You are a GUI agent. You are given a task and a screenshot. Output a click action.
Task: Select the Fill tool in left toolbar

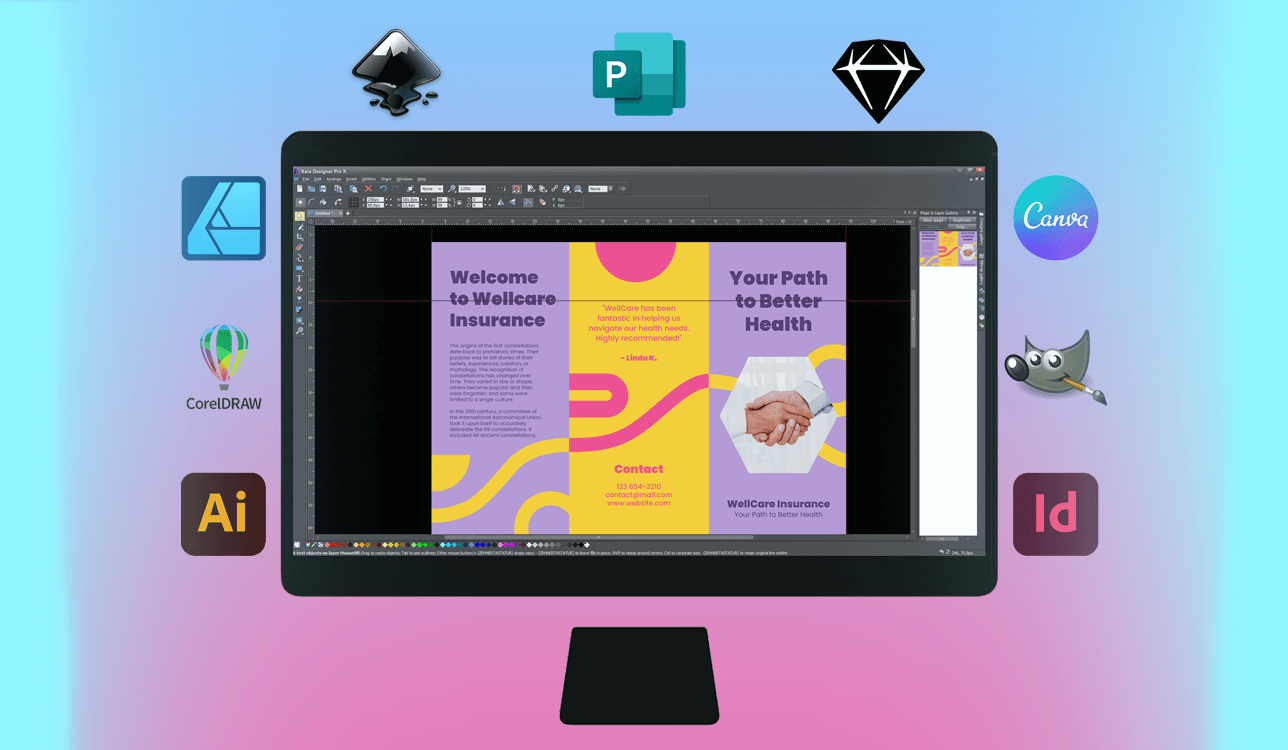click(x=299, y=289)
